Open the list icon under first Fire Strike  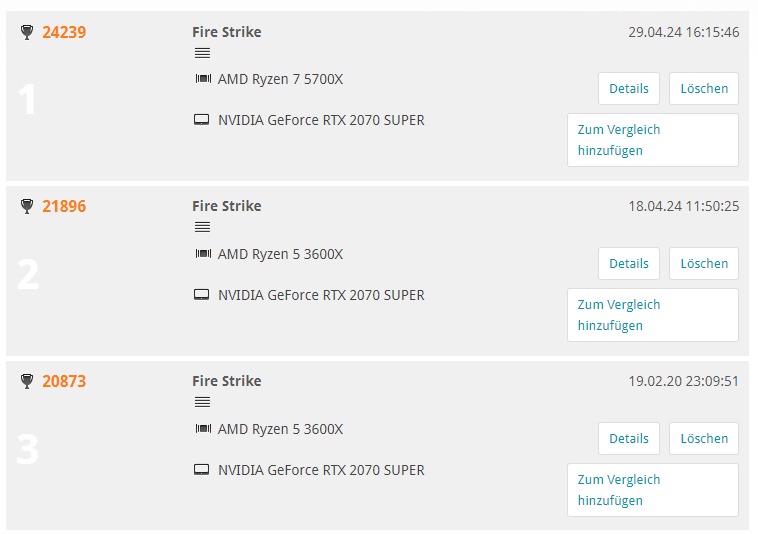click(202, 53)
